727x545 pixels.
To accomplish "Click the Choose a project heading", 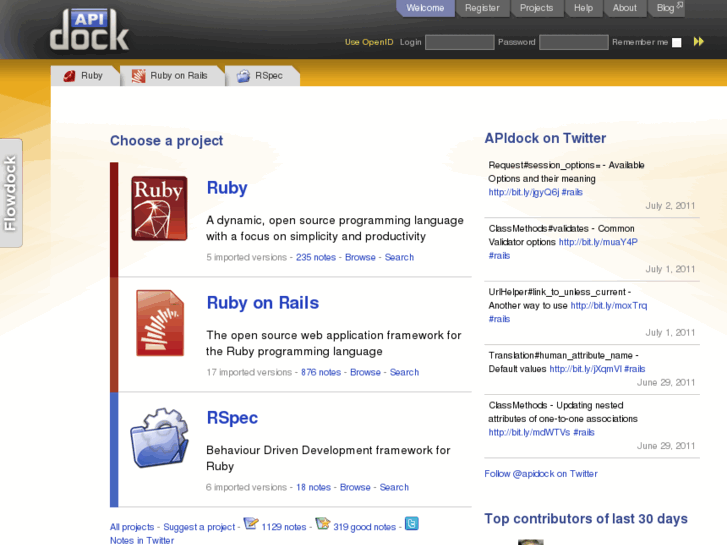I will pyautogui.click(x=166, y=141).
